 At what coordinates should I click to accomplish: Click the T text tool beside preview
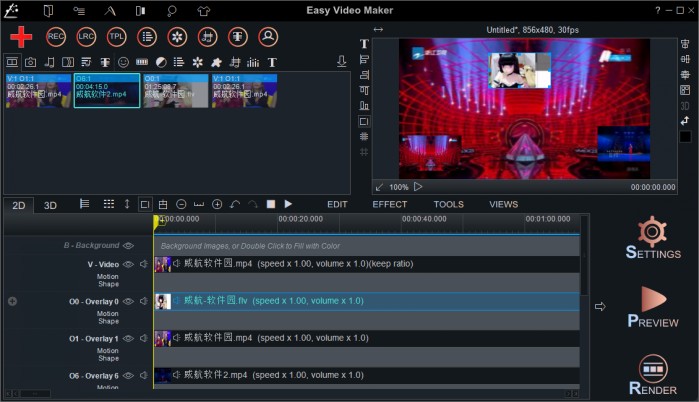click(364, 44)
